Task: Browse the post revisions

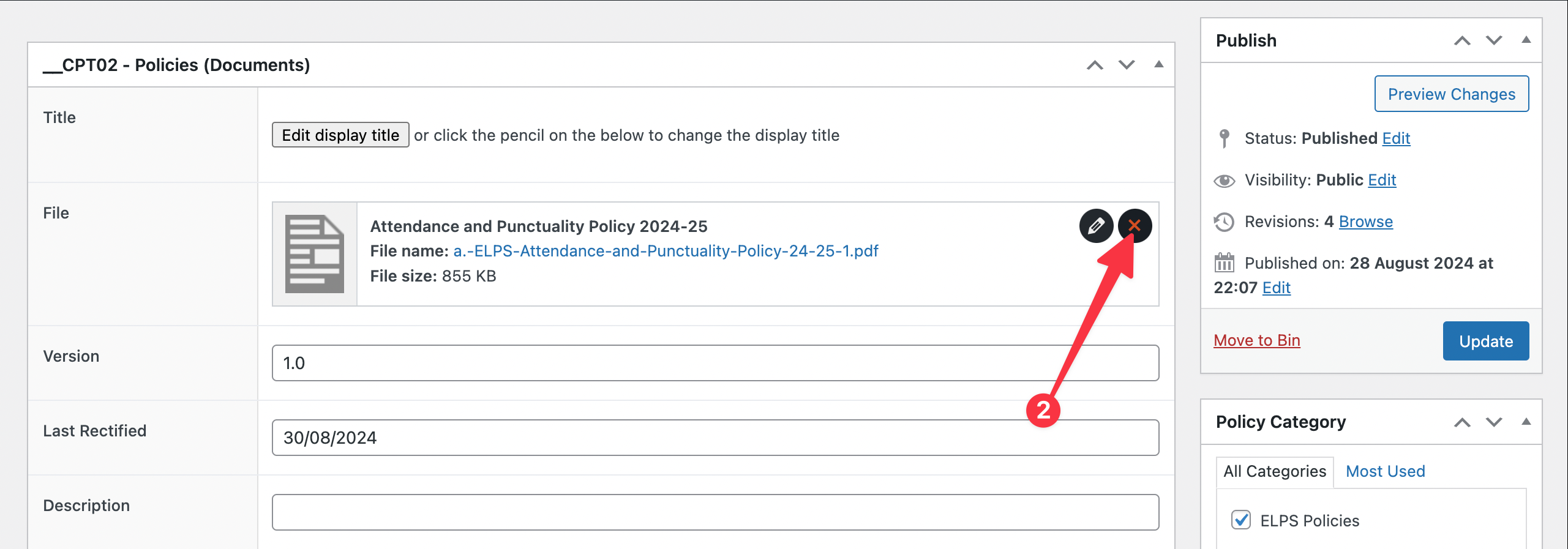Action: click(1365, 222)
